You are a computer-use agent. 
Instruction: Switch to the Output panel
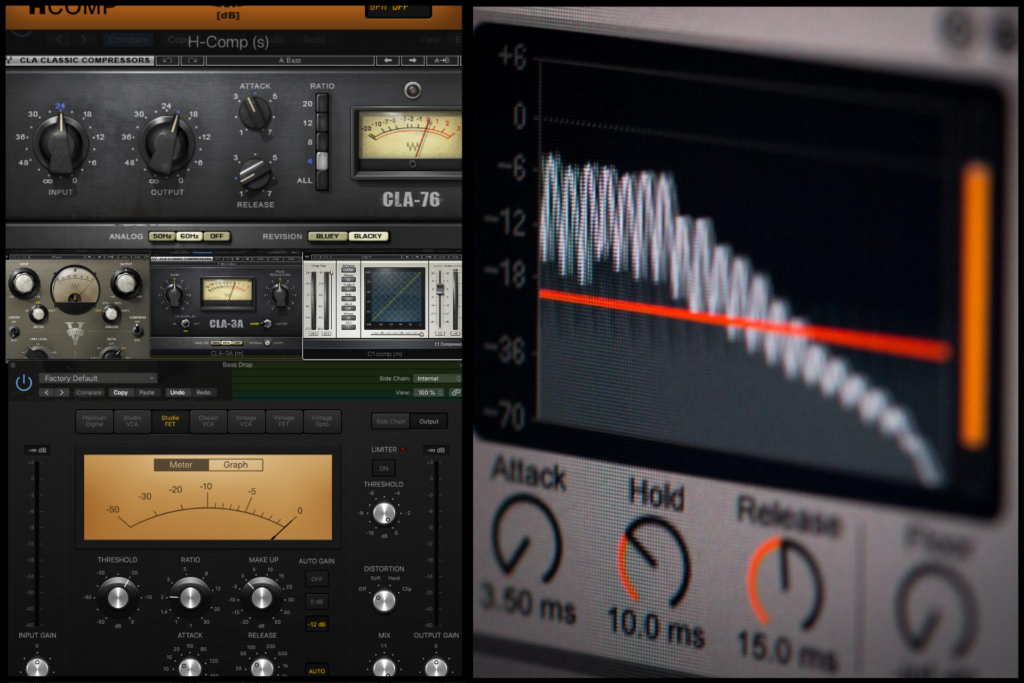(429, 421)
